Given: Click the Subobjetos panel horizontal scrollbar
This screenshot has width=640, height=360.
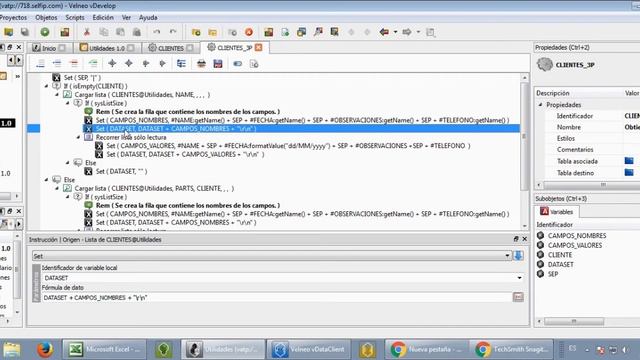Looking at the screenshot, I should (573, 322).
